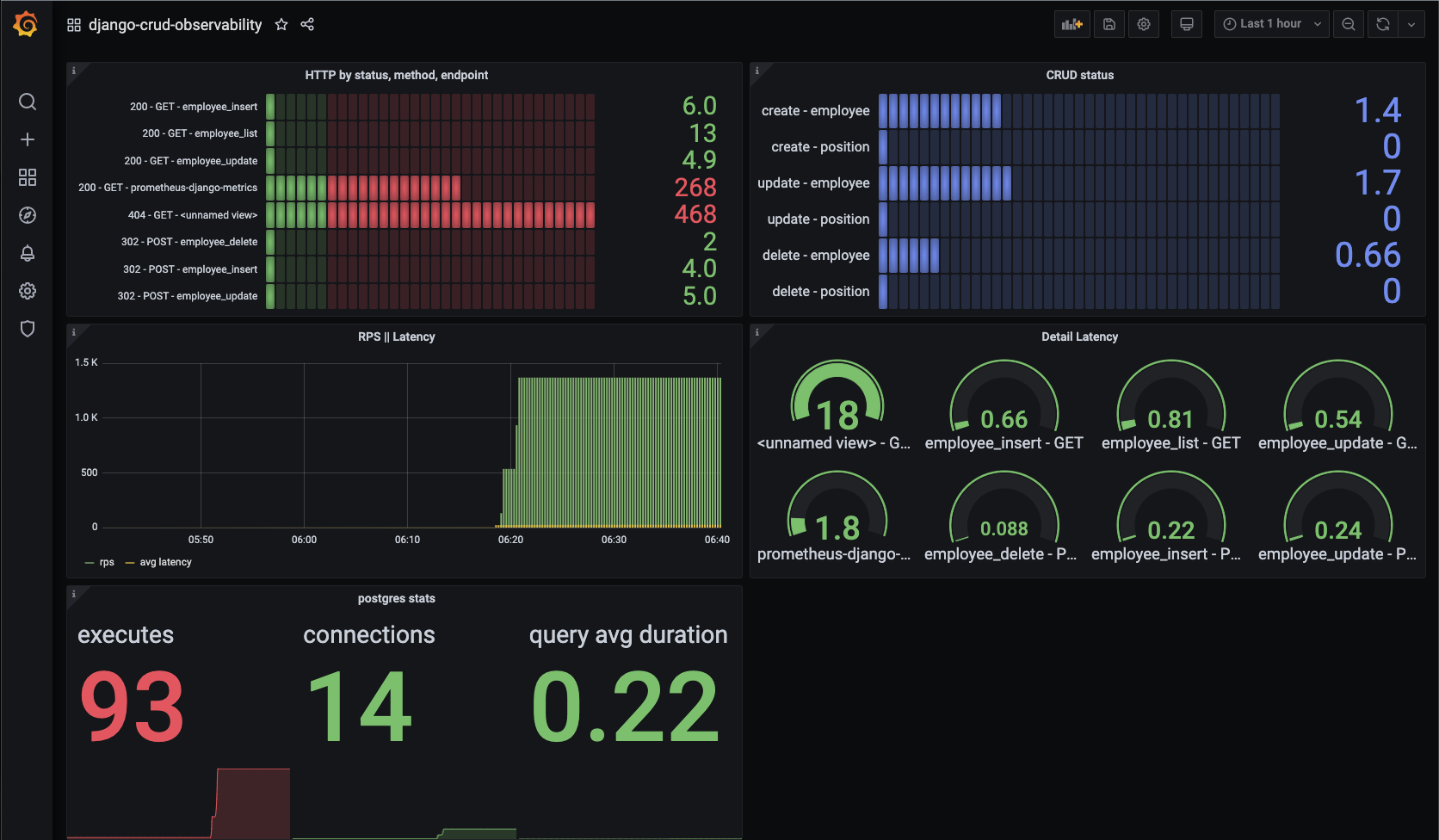Click the 200 - GET - employee_list label

tap(200, 133)
